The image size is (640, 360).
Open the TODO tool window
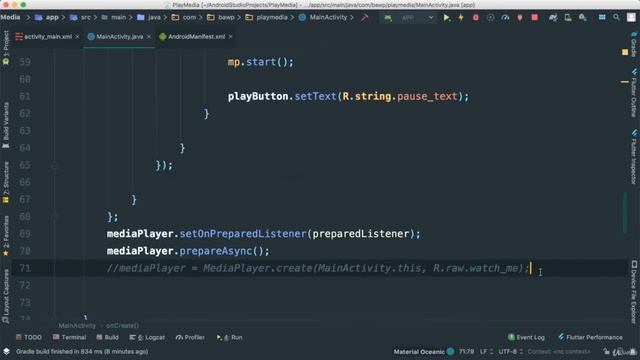pos(29,338)
